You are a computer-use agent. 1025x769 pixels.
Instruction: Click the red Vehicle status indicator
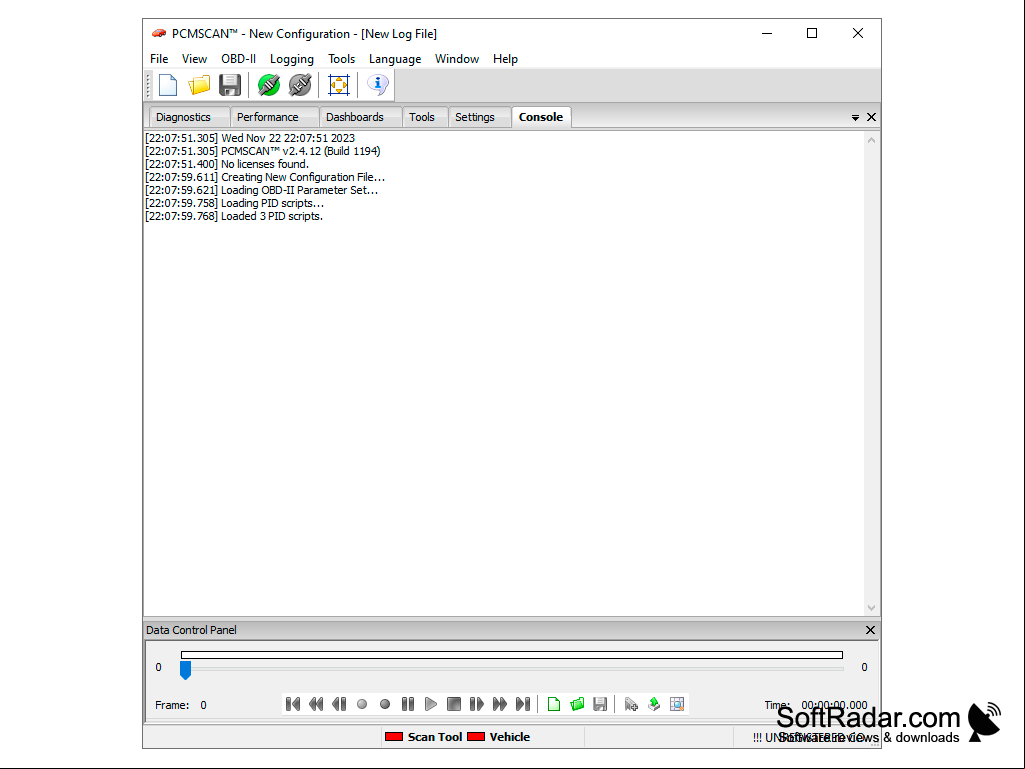(x=476, y=737)
